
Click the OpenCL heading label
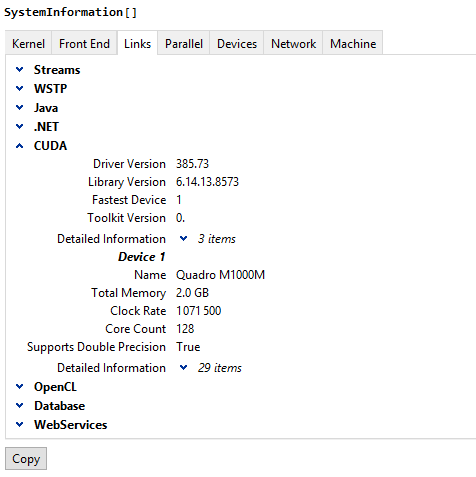(55, 387)
